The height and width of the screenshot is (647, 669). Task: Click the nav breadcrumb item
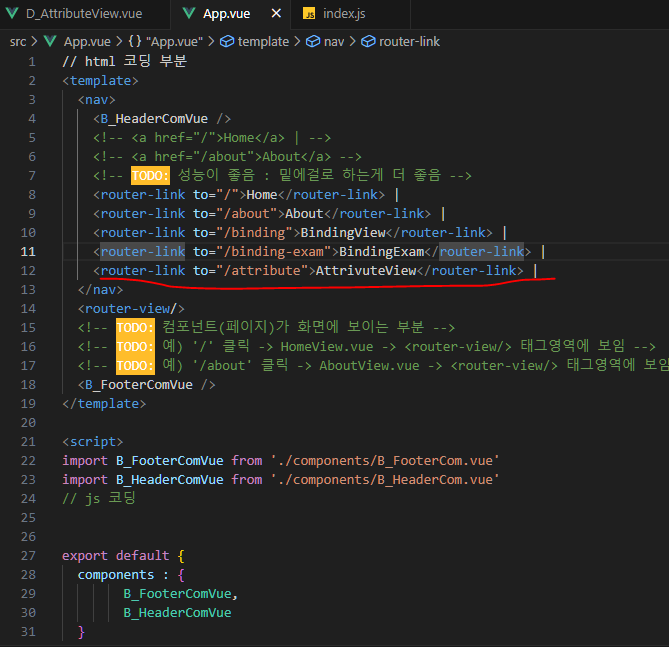coord(334,42)
